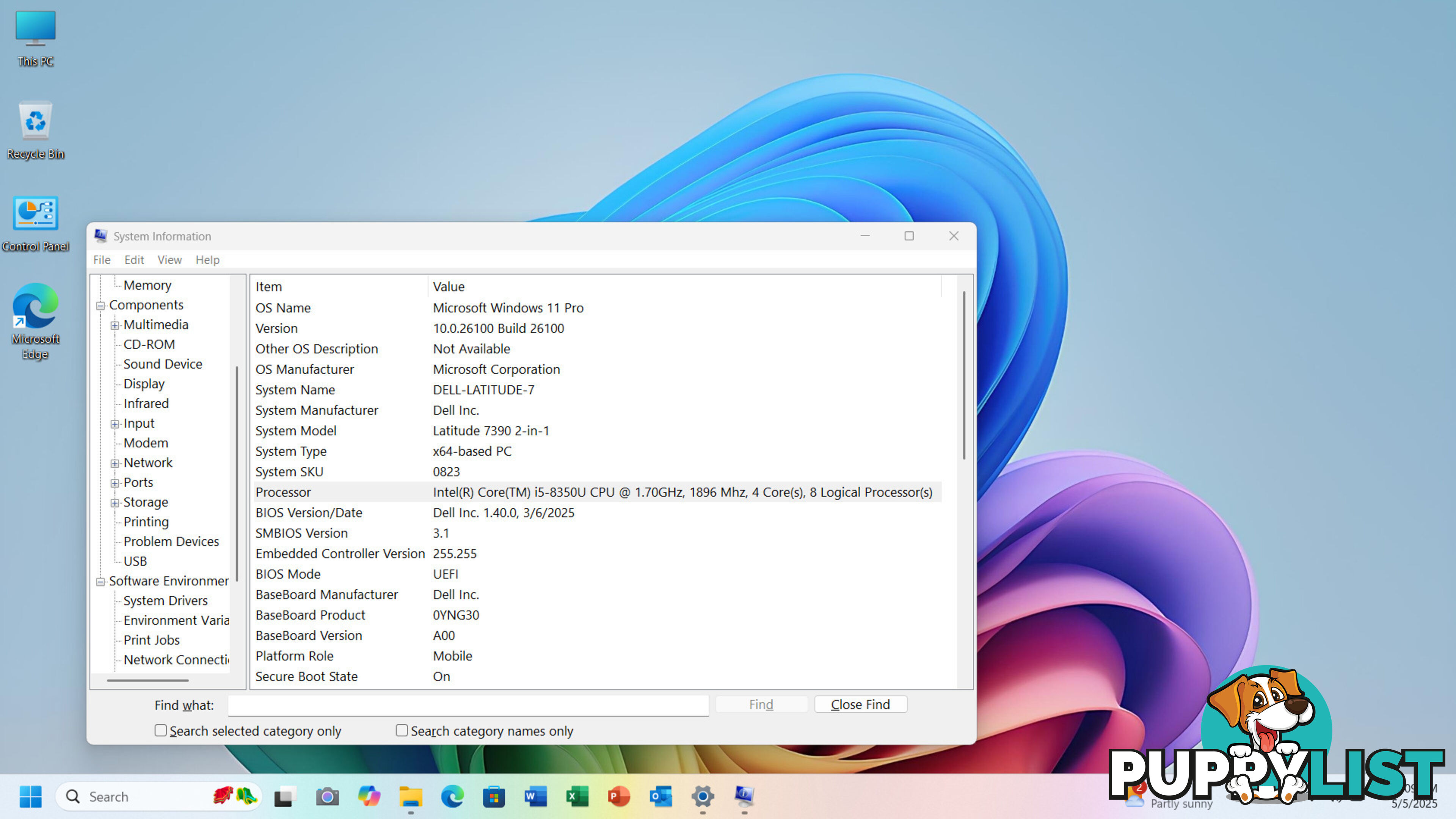Viewport: 1456px width, 819px height.
Task: Open Task View in the taskbar
Action: (286, 796)
